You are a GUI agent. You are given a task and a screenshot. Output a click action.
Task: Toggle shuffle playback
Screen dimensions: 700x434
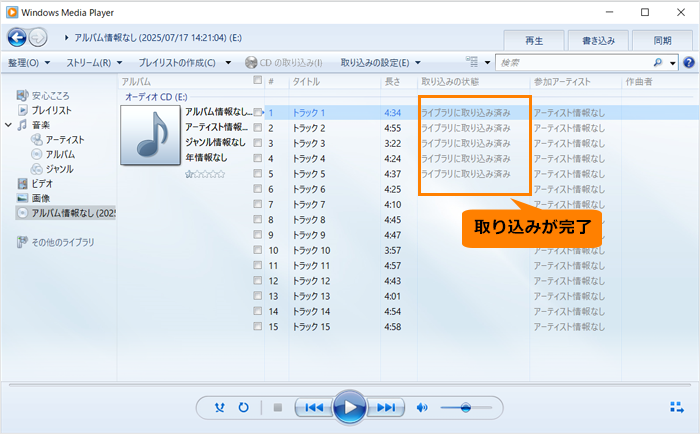[x=219, y=407]
